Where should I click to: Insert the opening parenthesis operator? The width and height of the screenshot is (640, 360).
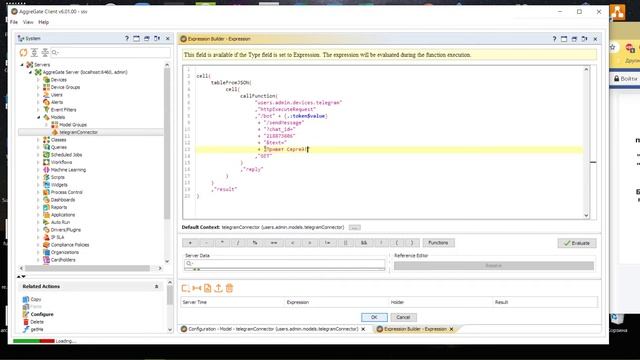tap(397, 243)
